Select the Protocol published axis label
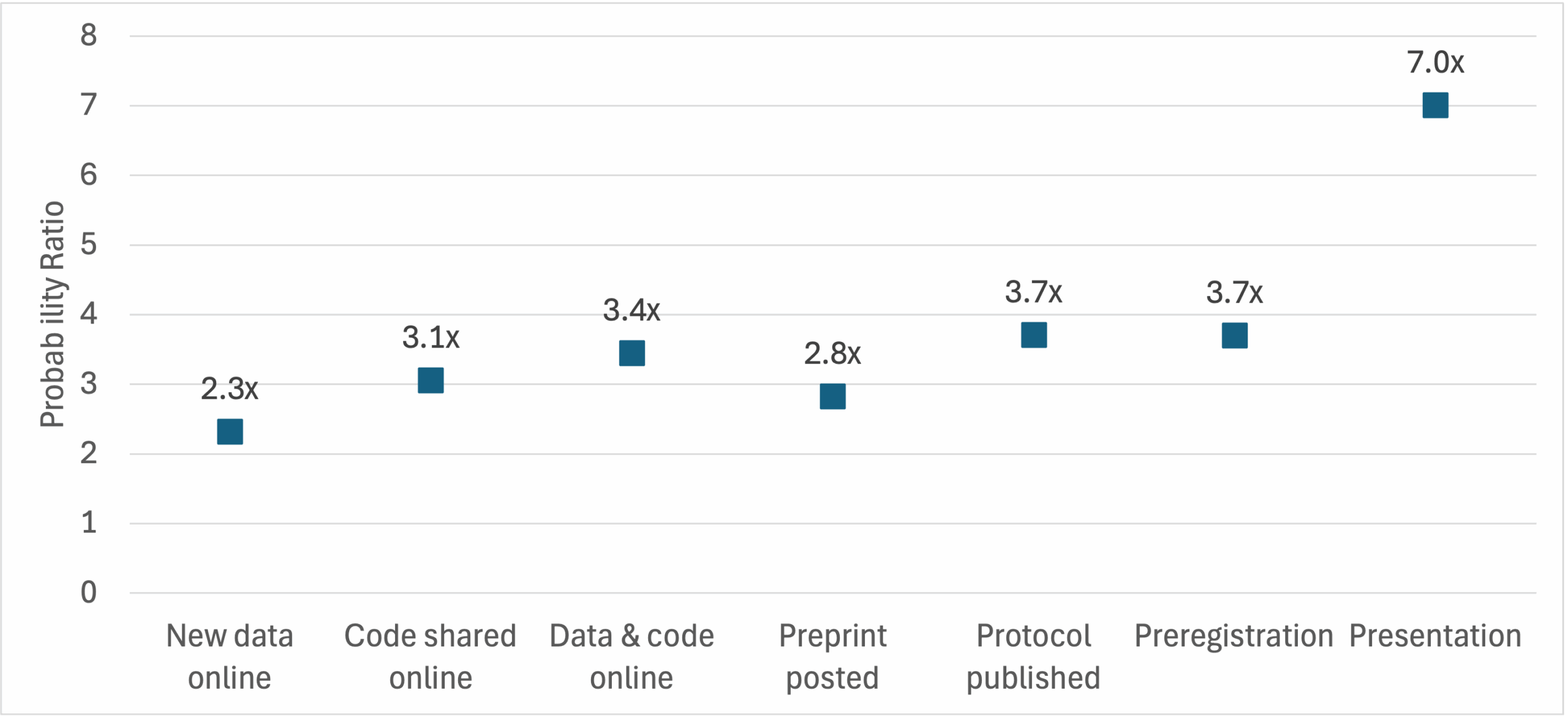 point(1033,657)
